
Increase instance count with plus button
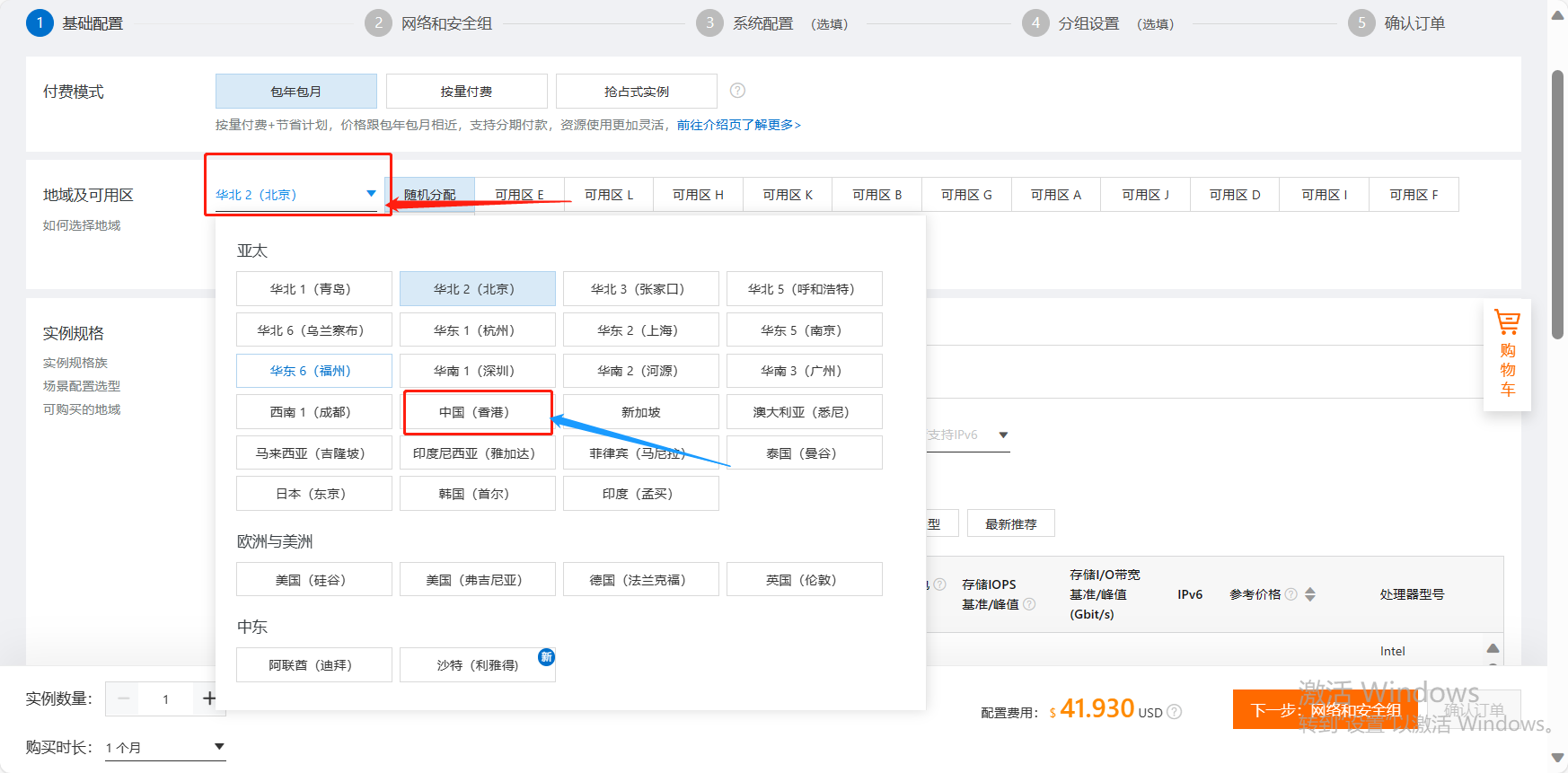pos(209,698)
